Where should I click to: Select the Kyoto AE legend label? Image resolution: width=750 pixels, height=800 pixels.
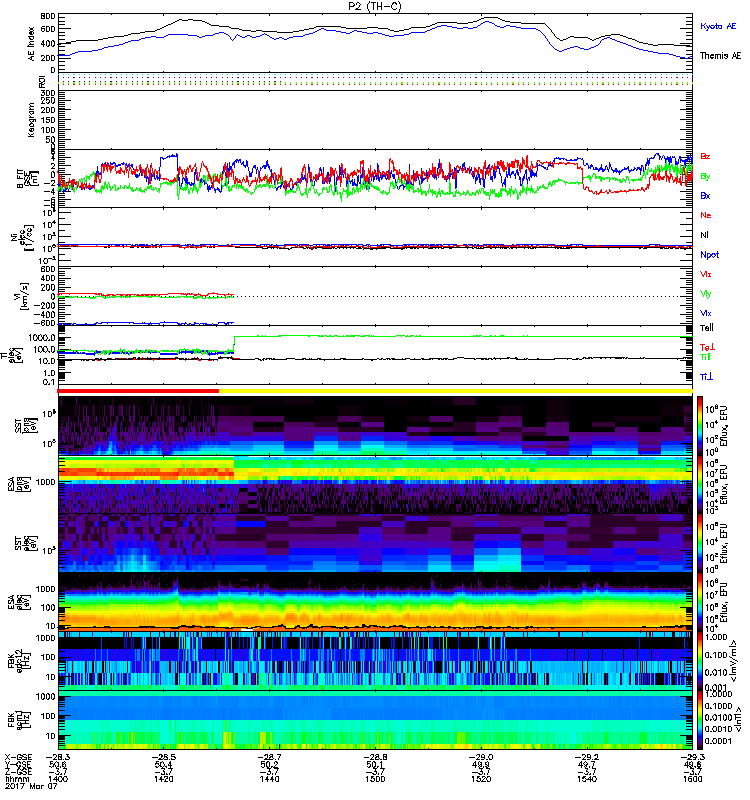(718, 26)
